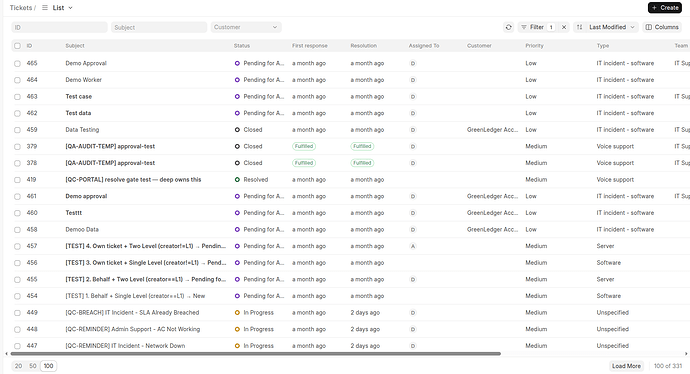Click Fulfilled first response badge on ticket 379
Viewport: 690px width, 374px height.
tap(304, 147)
